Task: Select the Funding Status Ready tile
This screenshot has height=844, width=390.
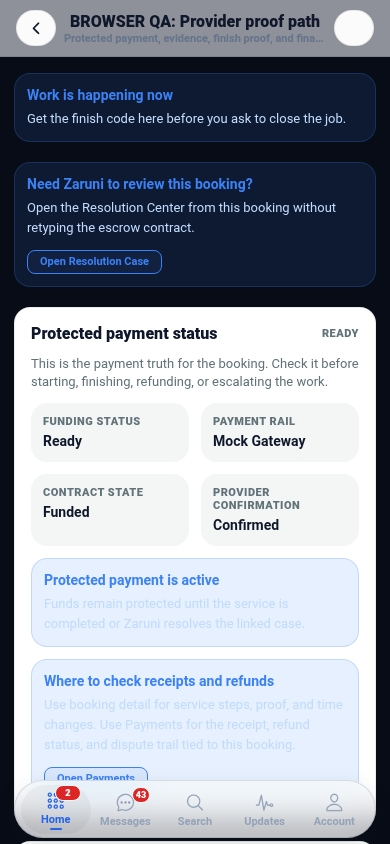Action: tap(110, 432)
